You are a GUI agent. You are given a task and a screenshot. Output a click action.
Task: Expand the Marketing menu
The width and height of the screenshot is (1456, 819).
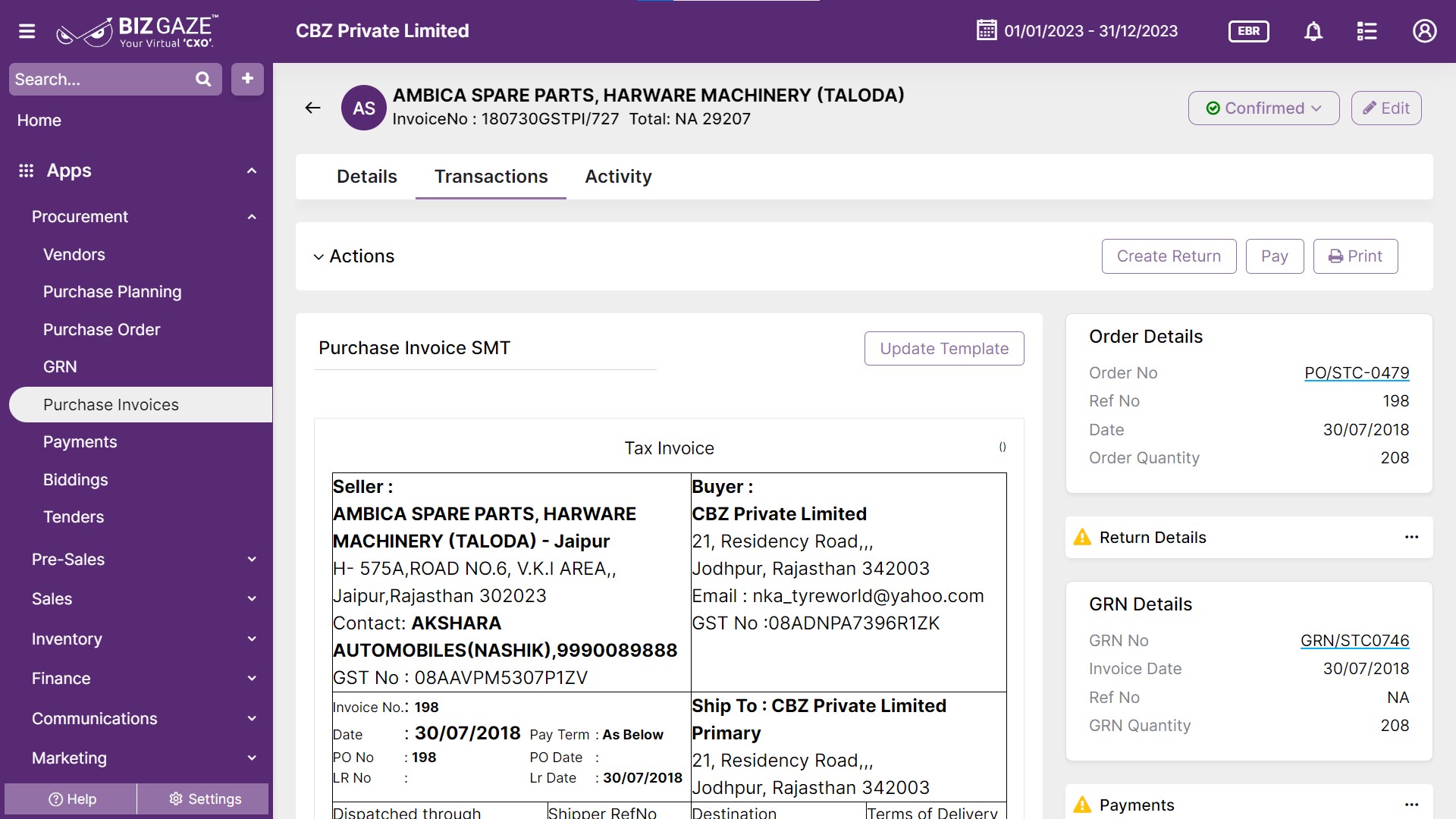[x=144, y=758]
